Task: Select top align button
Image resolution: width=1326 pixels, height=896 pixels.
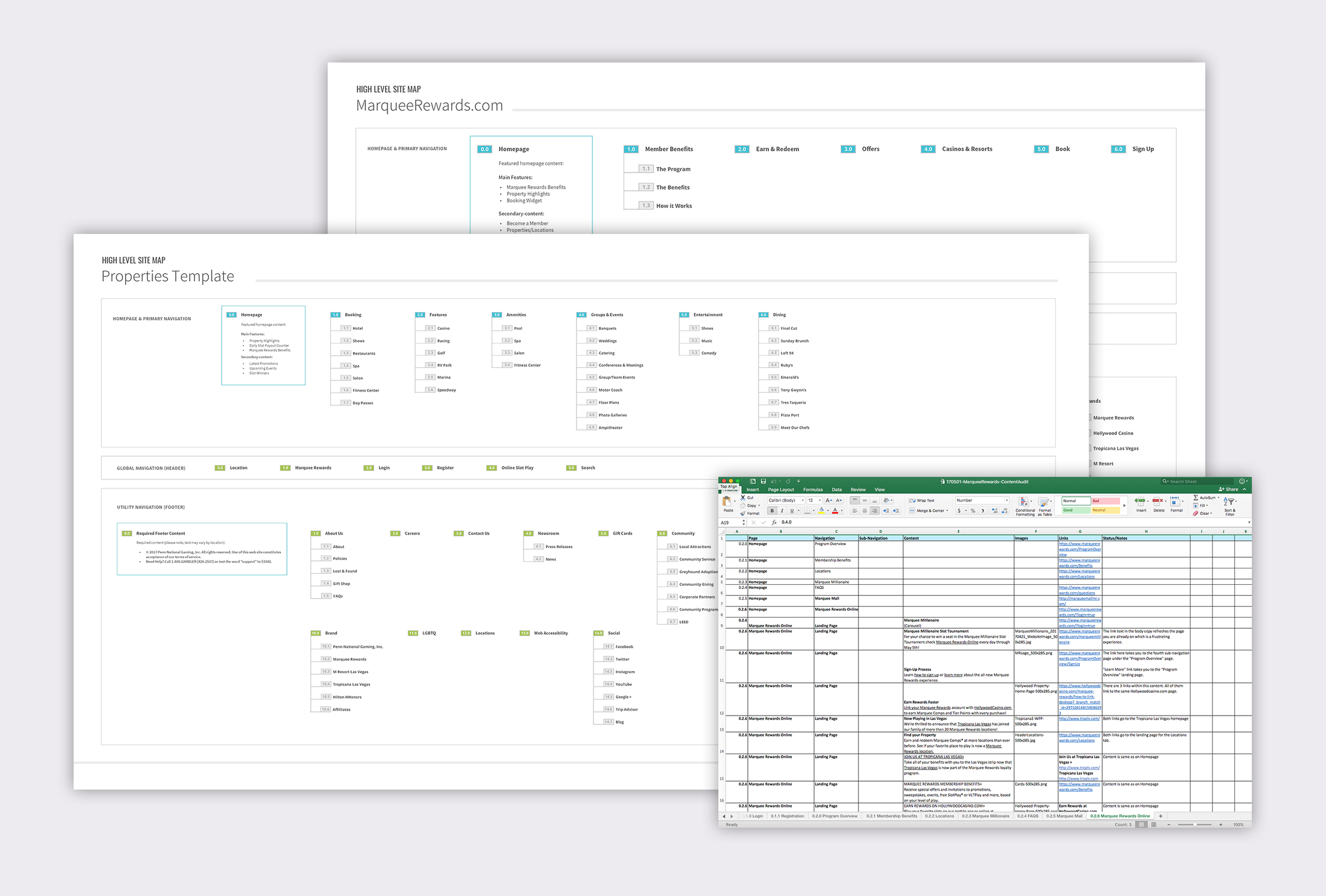Action: tap(854, 500)
